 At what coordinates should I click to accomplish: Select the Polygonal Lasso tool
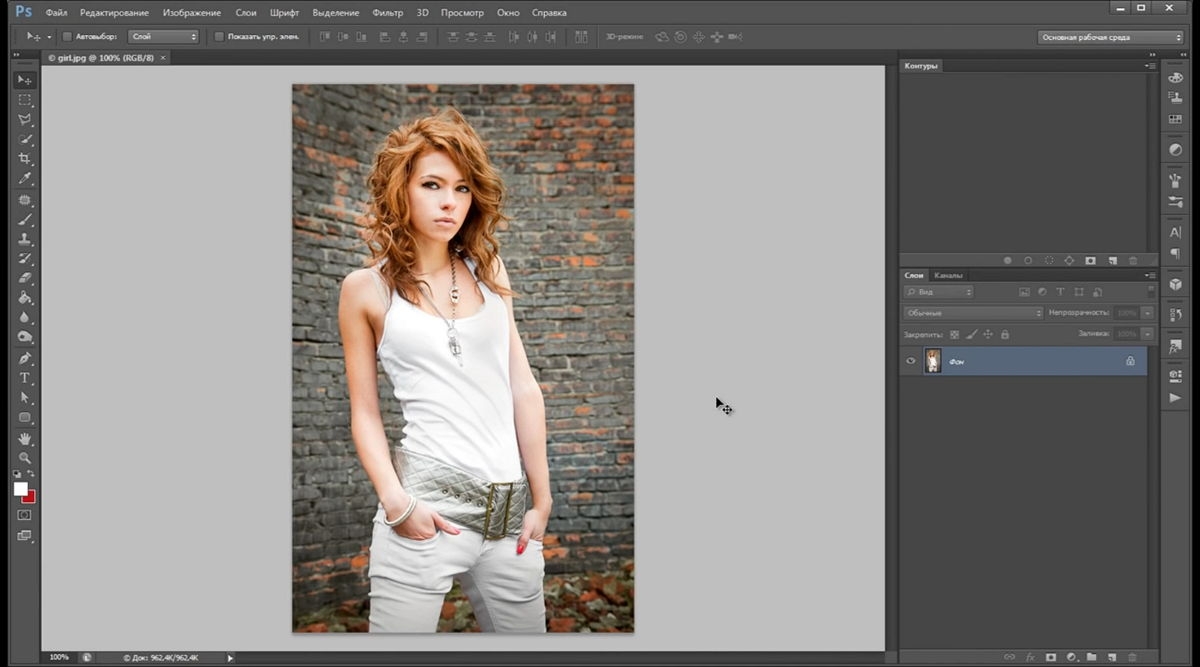(x=25, y=120)
